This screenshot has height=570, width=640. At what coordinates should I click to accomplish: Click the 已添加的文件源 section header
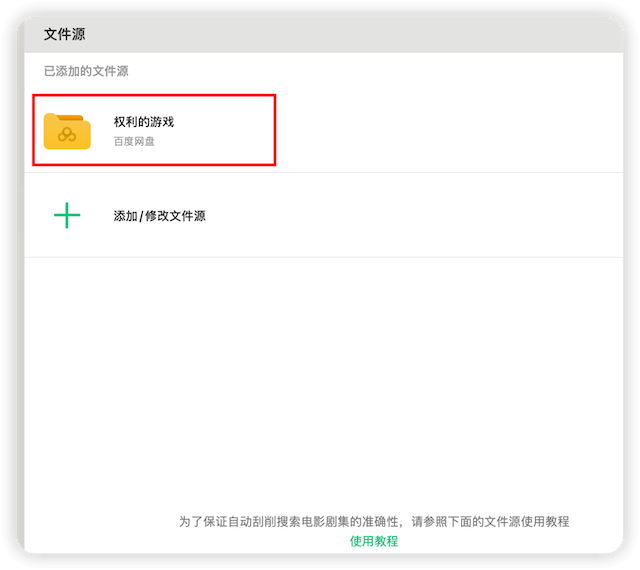(86, 72)
